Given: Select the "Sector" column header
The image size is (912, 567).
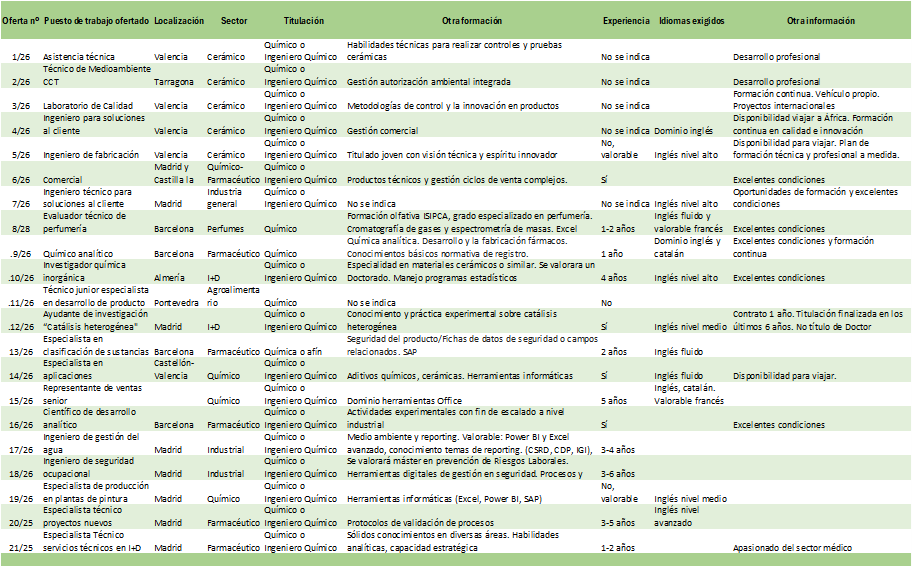Looking at the screenshot, I should [x=233, y=20].
